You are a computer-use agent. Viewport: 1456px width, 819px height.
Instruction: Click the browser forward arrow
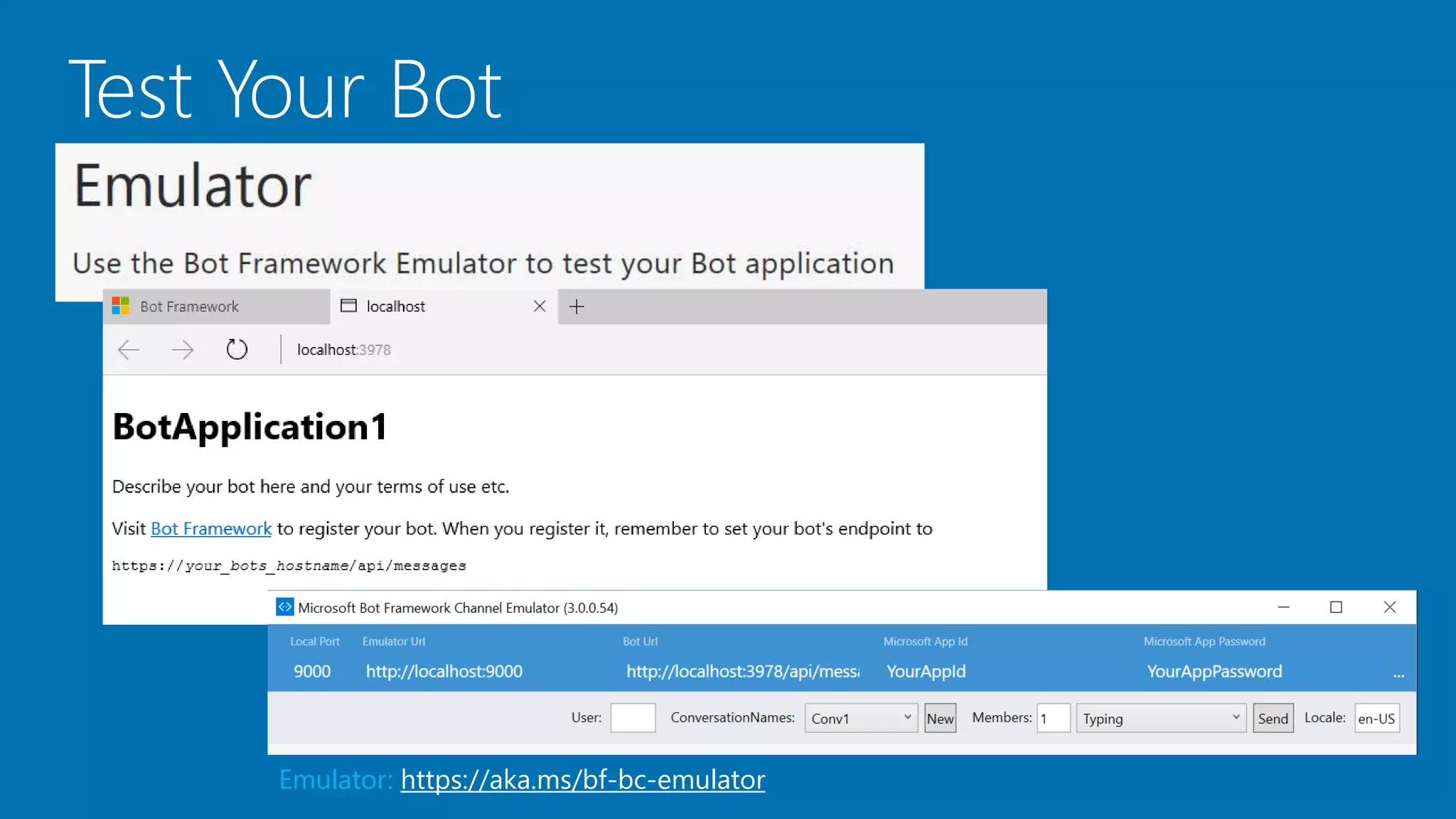click(x=183, y=350)
